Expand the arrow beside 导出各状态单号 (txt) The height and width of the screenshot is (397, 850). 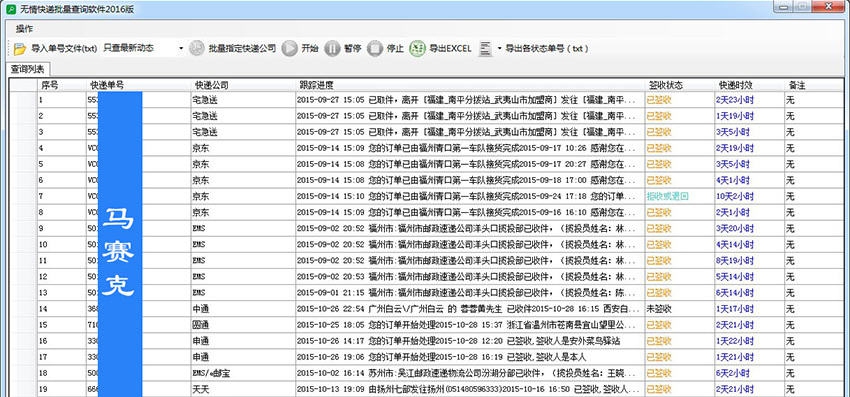[499, 48]
